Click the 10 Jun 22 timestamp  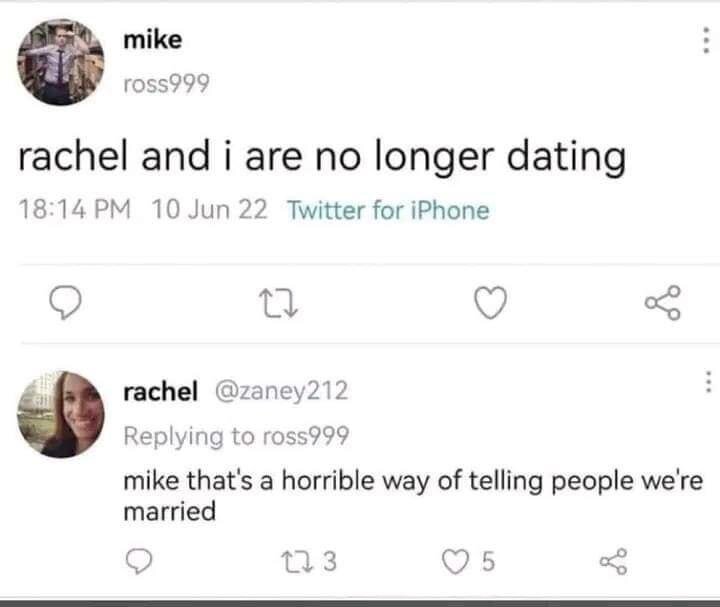coord(209,210)
